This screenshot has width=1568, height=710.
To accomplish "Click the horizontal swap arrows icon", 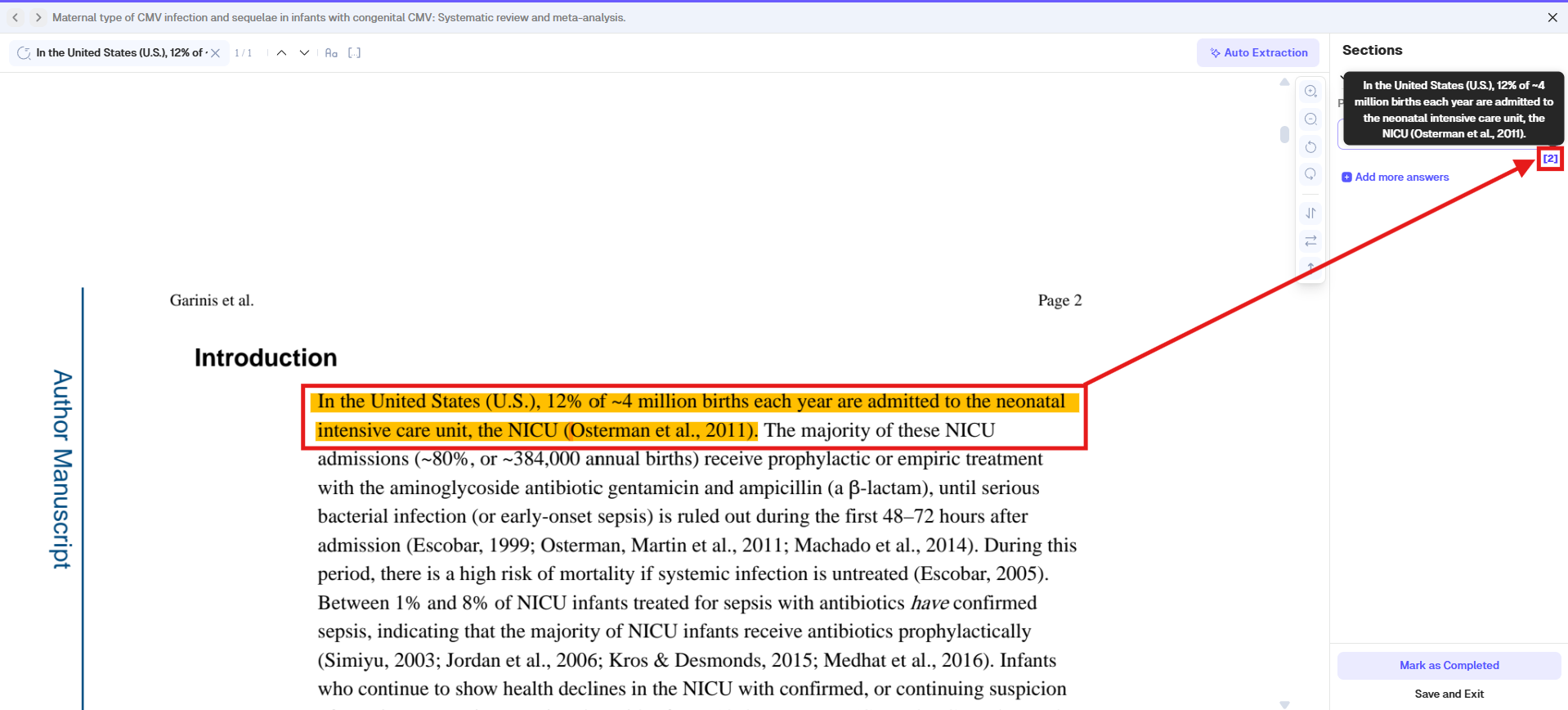I will click(1310, 240).
